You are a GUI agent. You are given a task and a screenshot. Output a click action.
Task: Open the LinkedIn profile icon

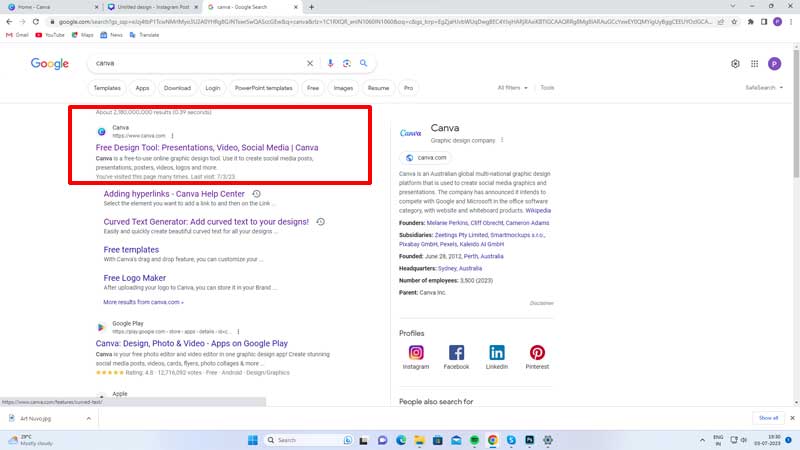coord(496,353)
